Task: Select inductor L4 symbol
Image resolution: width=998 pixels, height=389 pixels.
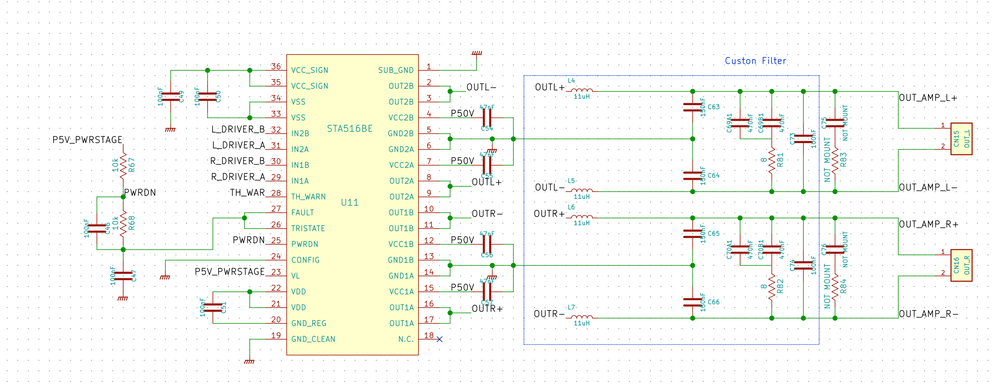Action: click(x=581, y=90)
